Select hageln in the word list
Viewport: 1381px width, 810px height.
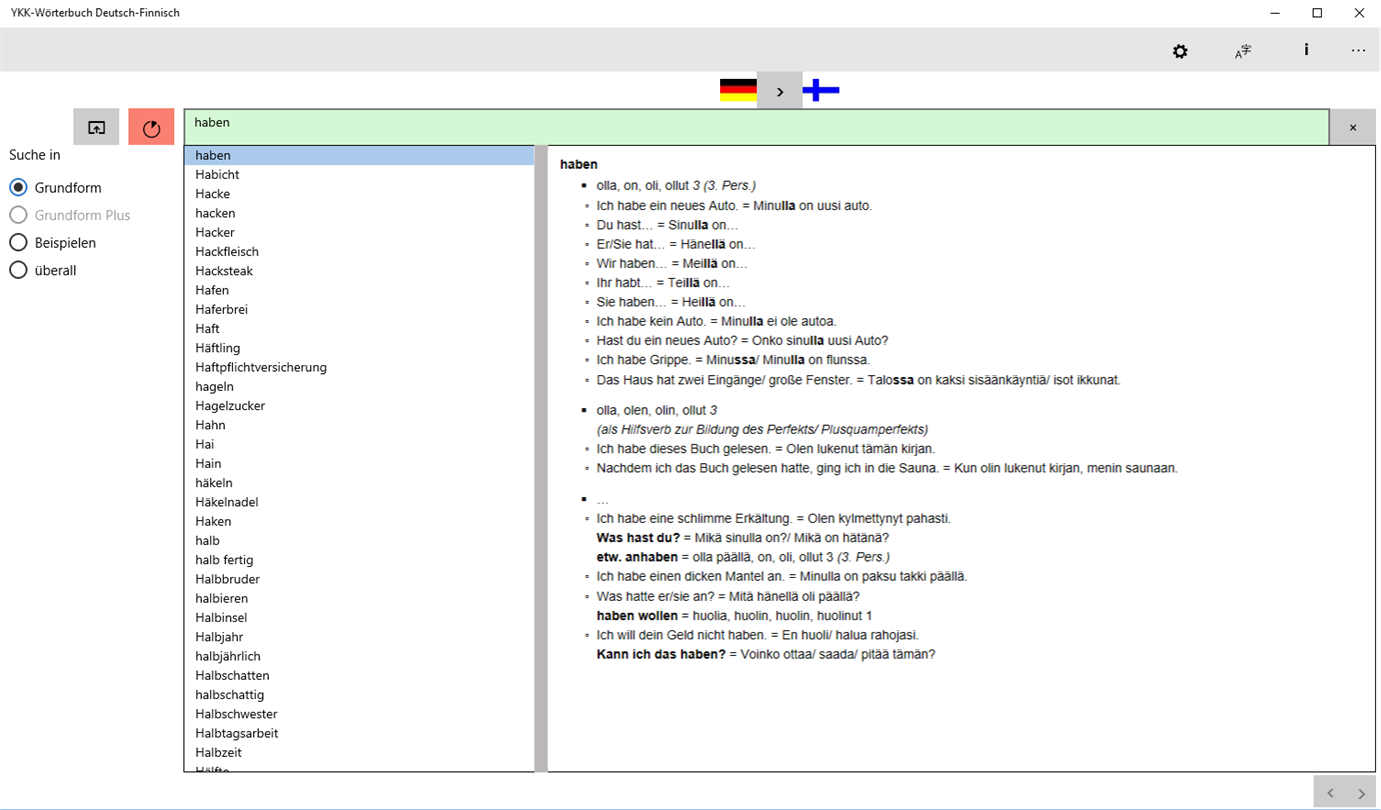tap(360, 386)
